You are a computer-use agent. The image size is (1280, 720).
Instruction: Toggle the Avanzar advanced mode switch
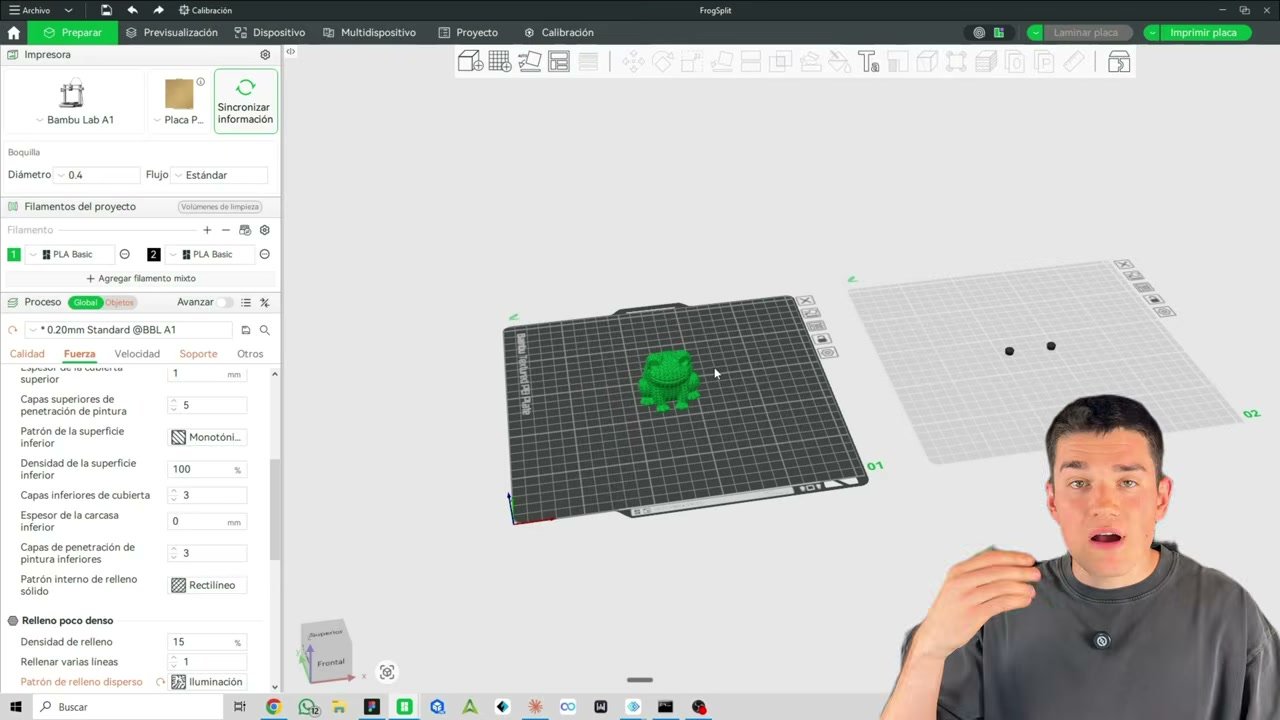[x=225, y=302]
